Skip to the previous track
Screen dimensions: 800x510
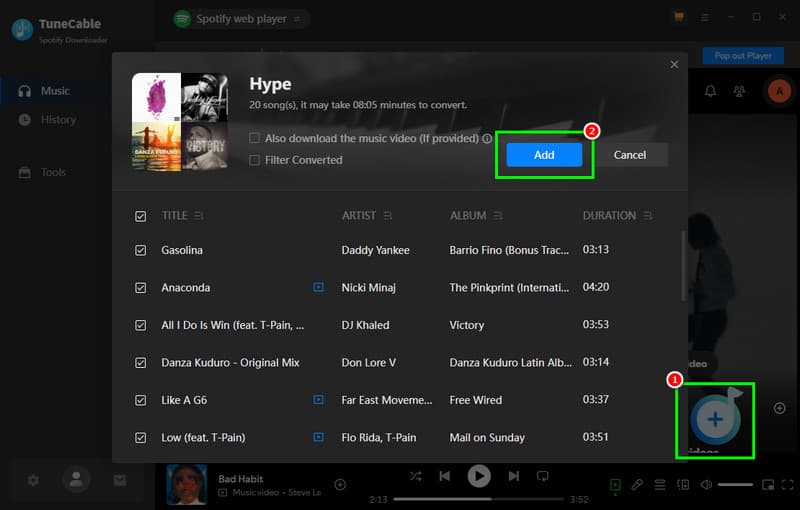[x=445, y=476]
